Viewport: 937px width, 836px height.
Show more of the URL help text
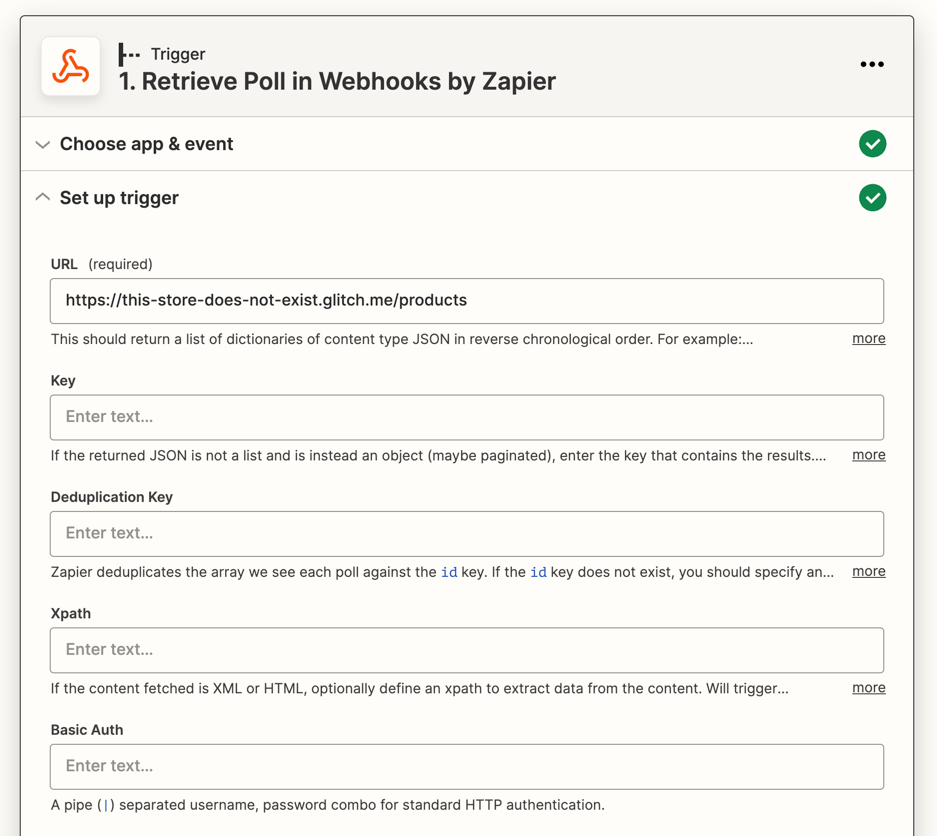click(x=868, y=339)
